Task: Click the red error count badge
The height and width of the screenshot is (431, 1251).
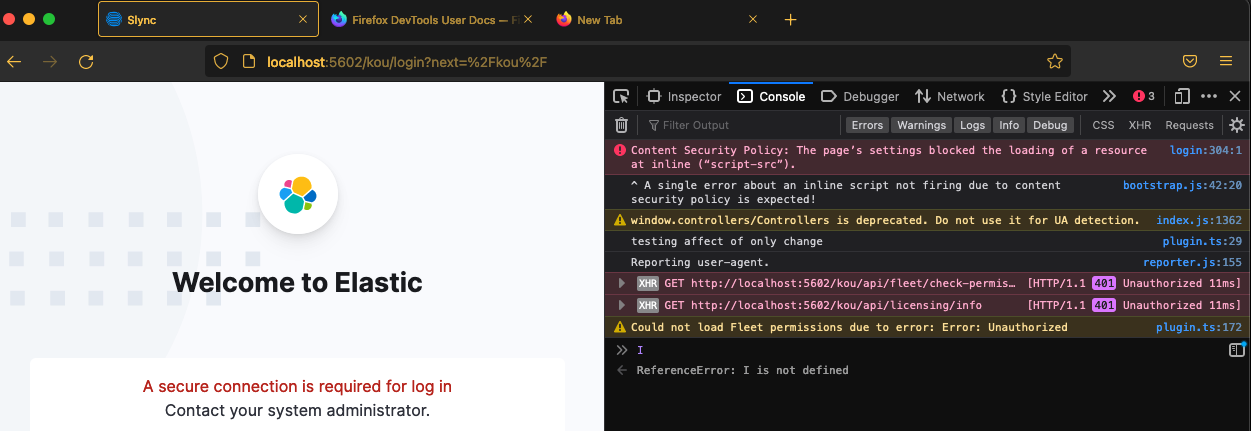Action: tap(1144, 96)
